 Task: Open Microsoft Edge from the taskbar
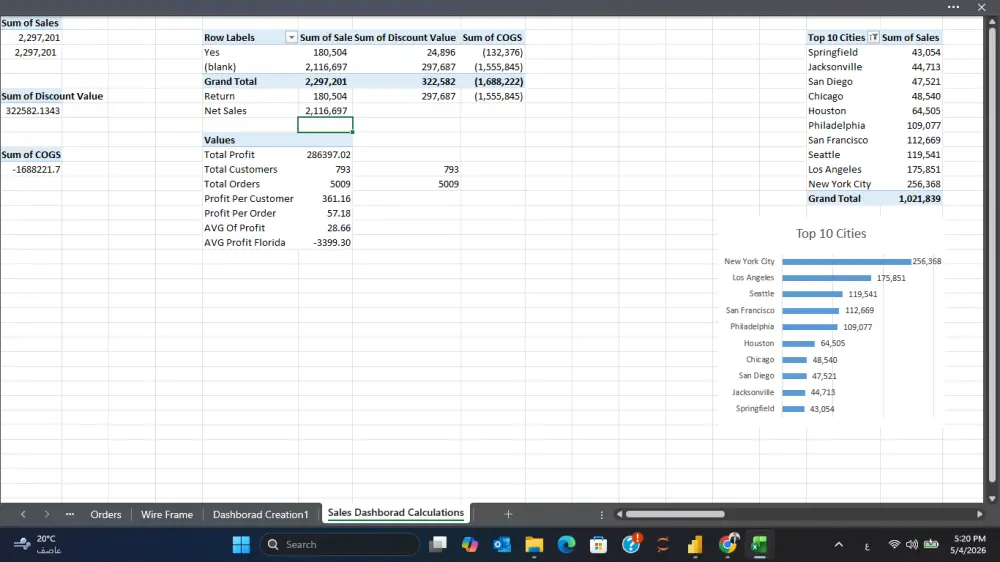coord(566,545)
